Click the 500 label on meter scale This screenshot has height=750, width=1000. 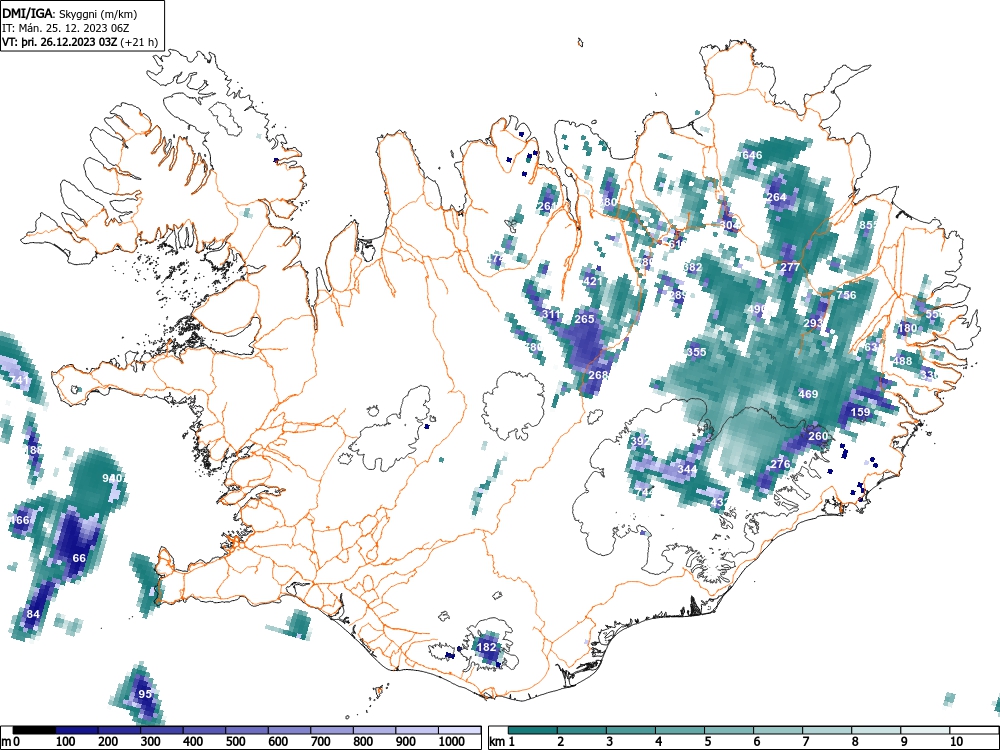pos(235,741)
